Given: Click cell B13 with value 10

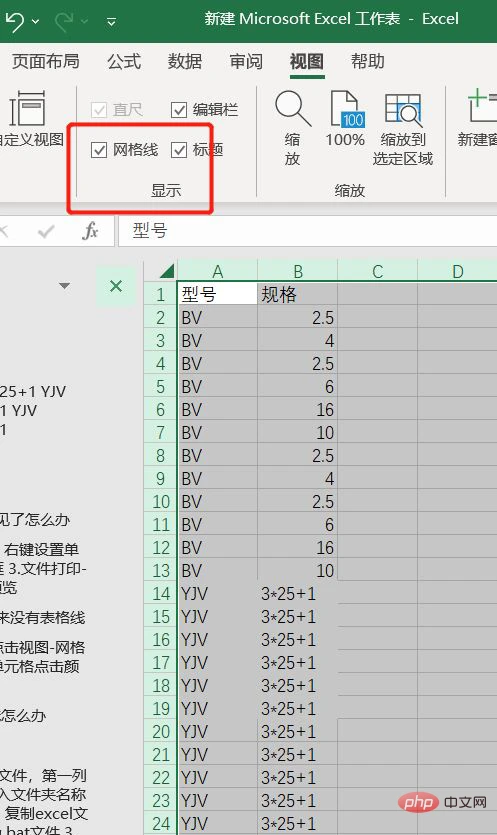Looking at the screenshot, I should [x=298, y=570].
